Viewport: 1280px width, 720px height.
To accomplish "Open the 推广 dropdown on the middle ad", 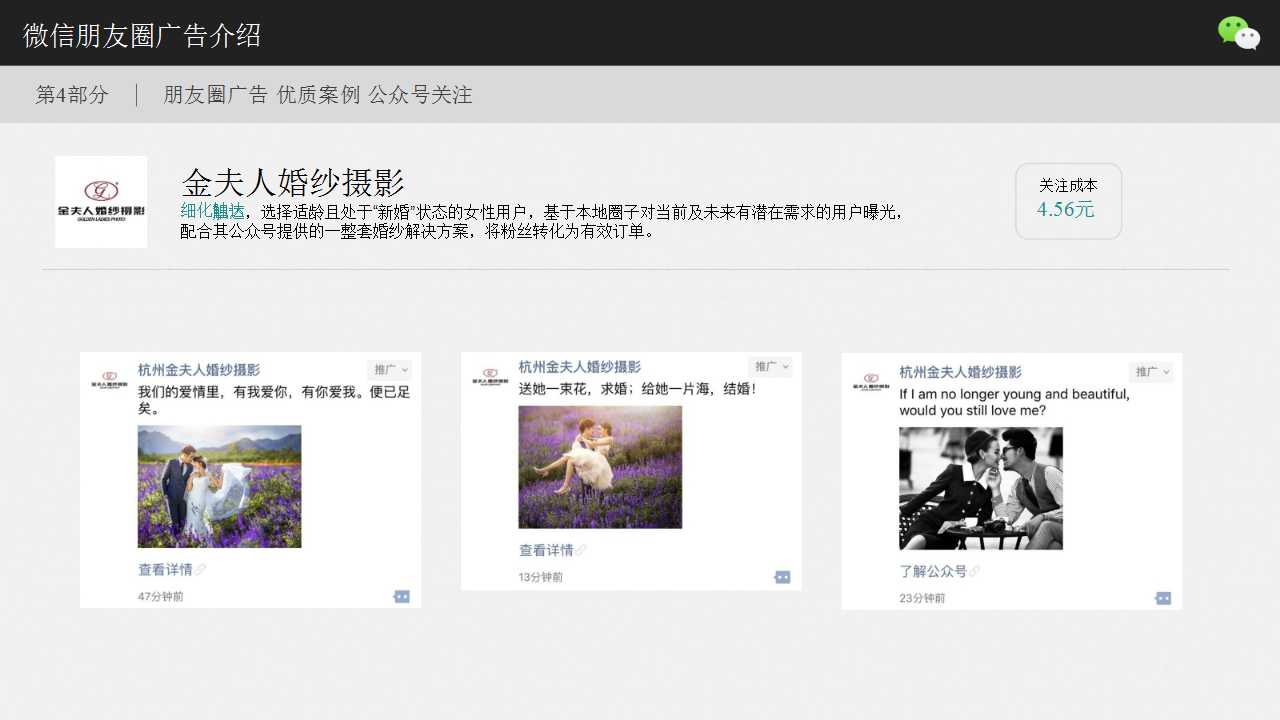I will pos(770,367).
